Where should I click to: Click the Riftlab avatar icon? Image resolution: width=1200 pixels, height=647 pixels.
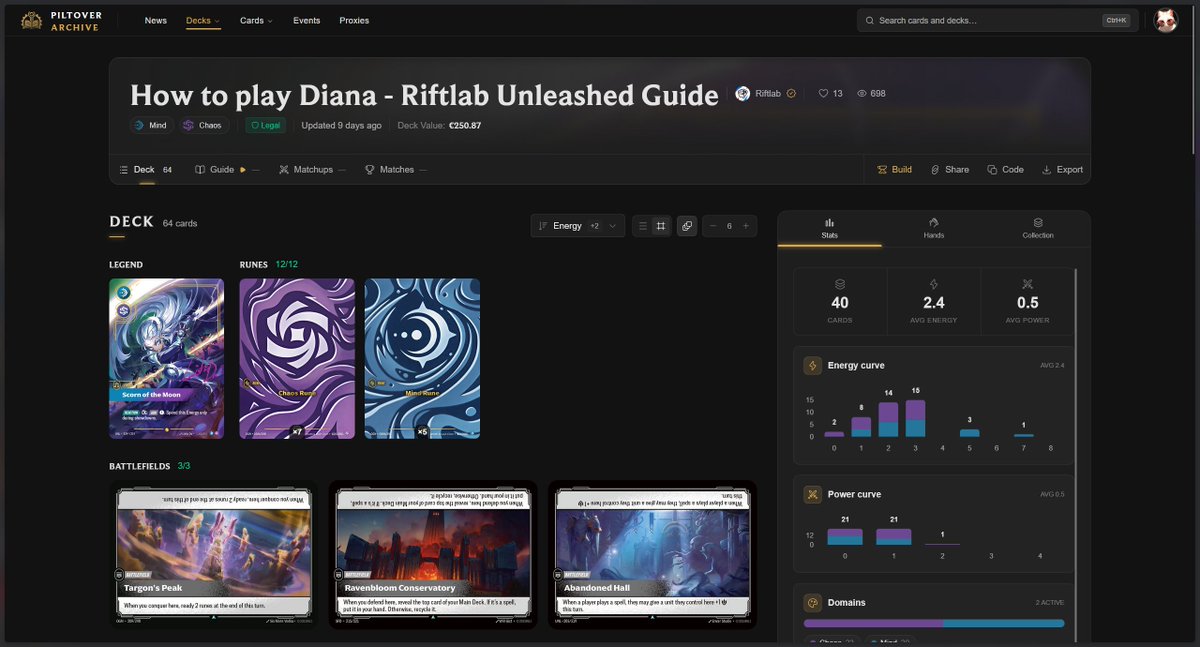click(743, 94)
